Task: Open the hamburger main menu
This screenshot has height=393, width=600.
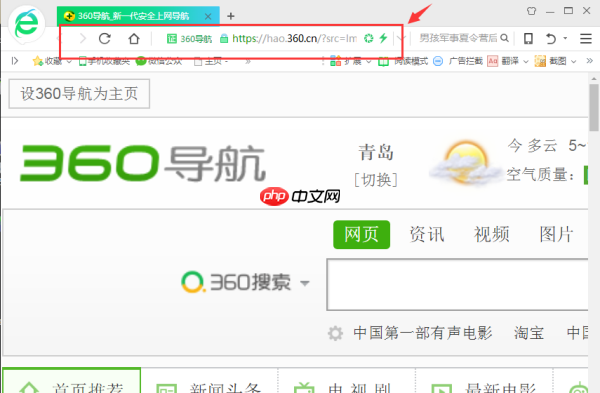Action: click(x=585, y=38)
